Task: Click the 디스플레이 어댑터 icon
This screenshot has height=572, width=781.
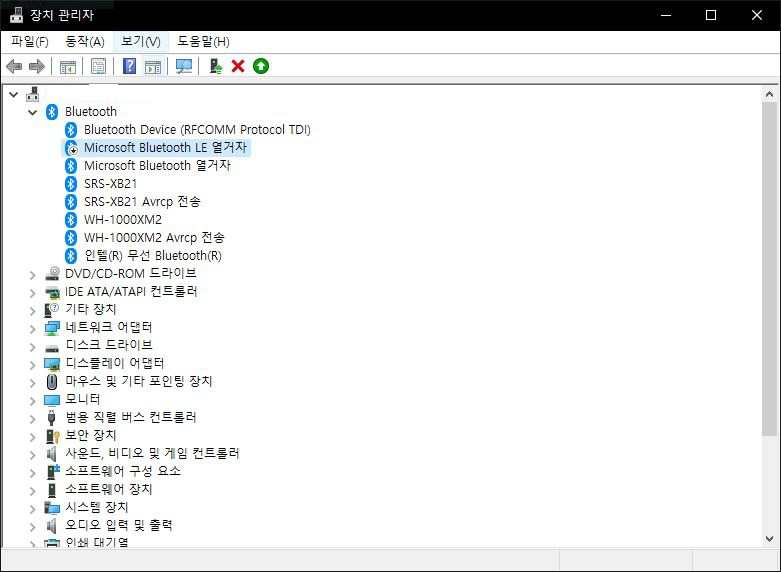Action: (52, 364)
